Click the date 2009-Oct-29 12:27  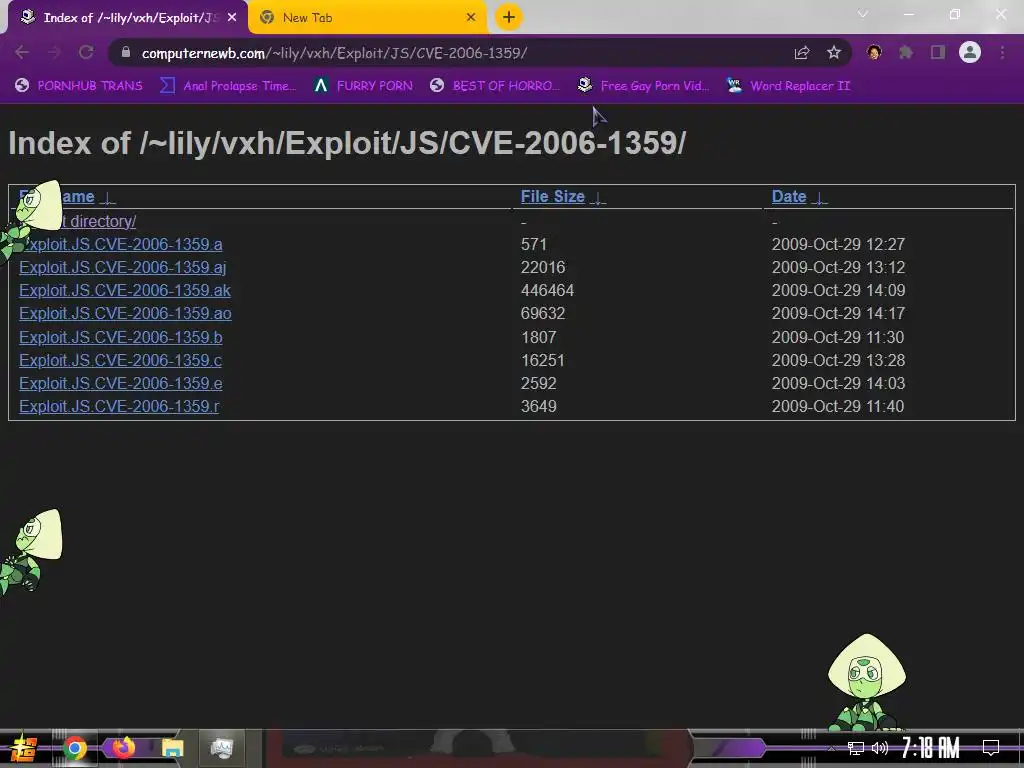click(838, 244)
